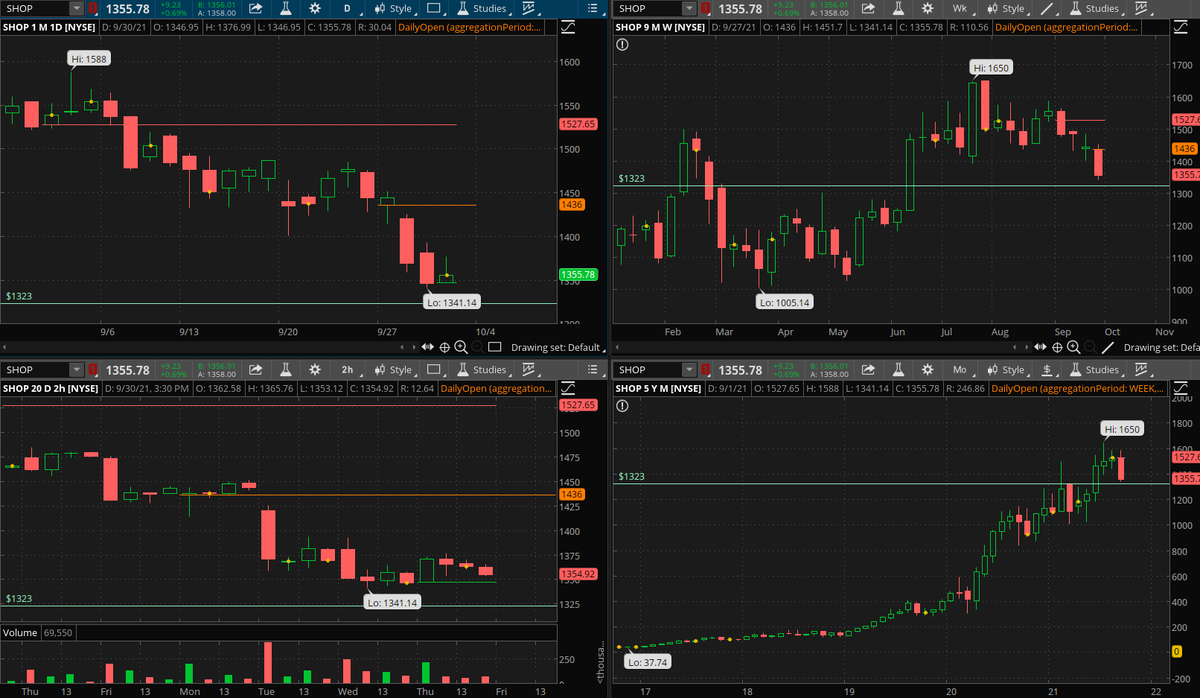Screen dimensions: 1200x698
Task: Change the 2h timeframe button
Action: (347, 370)
